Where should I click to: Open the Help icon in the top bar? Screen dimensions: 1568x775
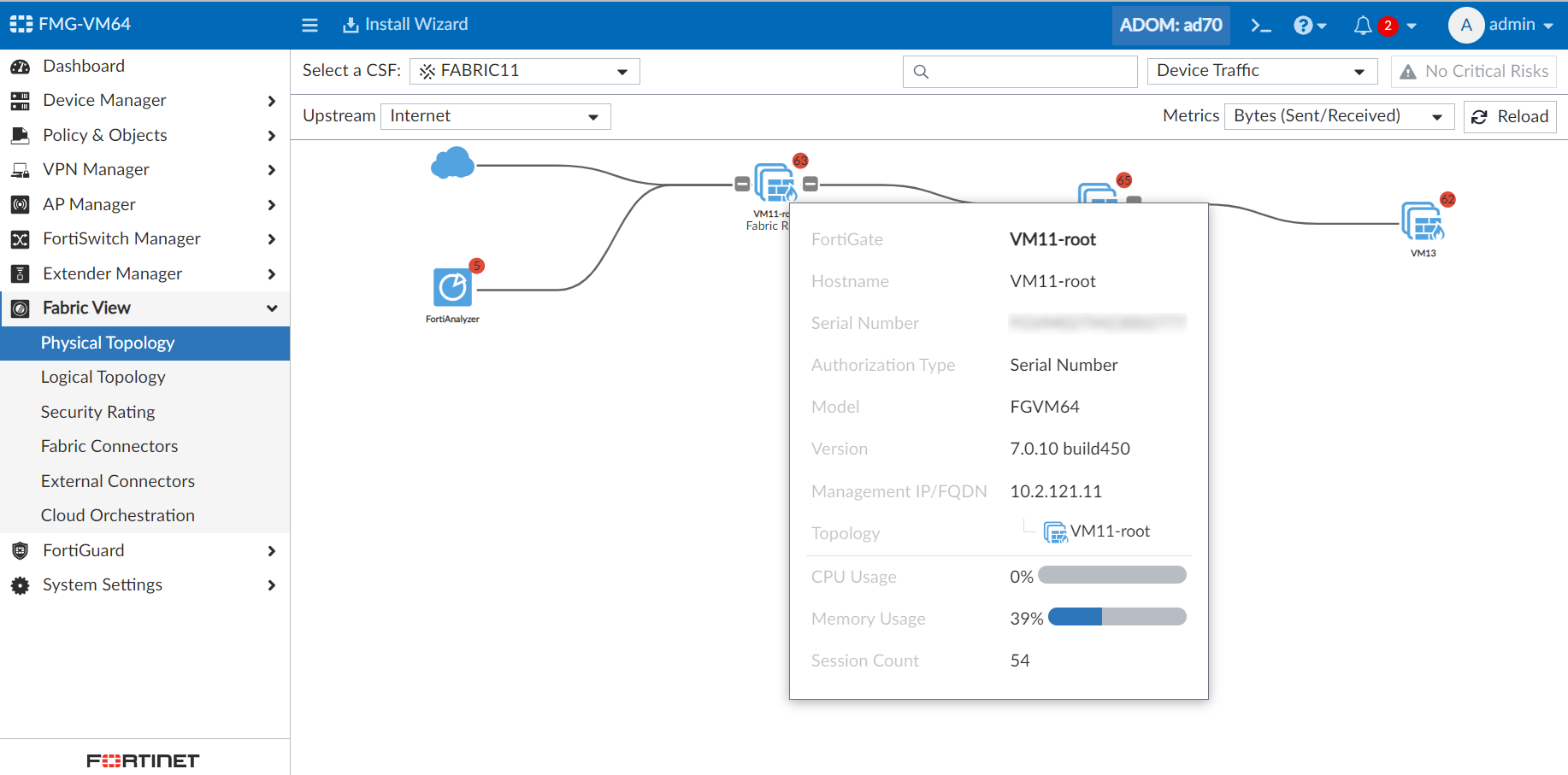pyautogui.click(x=1304, y=25)
